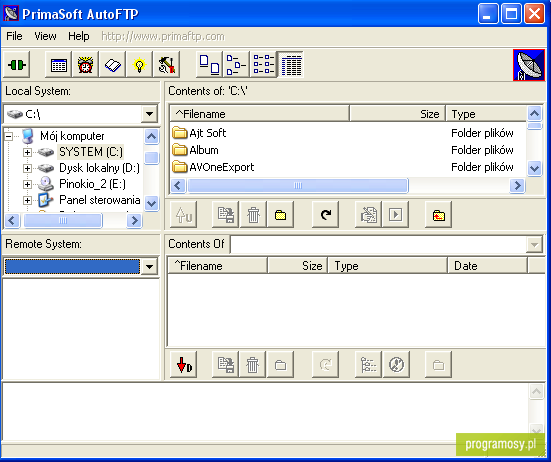This screenshot has height=462, width=551.
Task: Click remote pane new folder icon
Action: (280, 365)
